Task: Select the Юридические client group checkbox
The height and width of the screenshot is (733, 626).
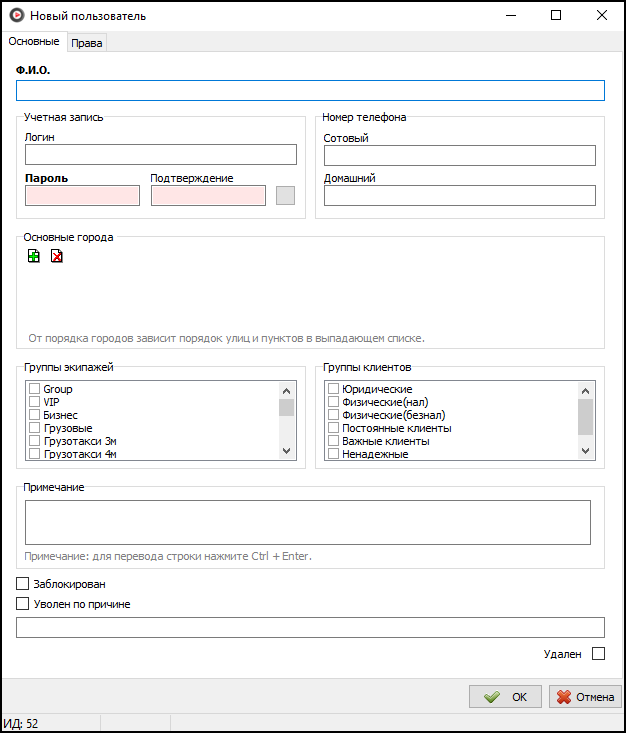Action: [x=334, y=389]
